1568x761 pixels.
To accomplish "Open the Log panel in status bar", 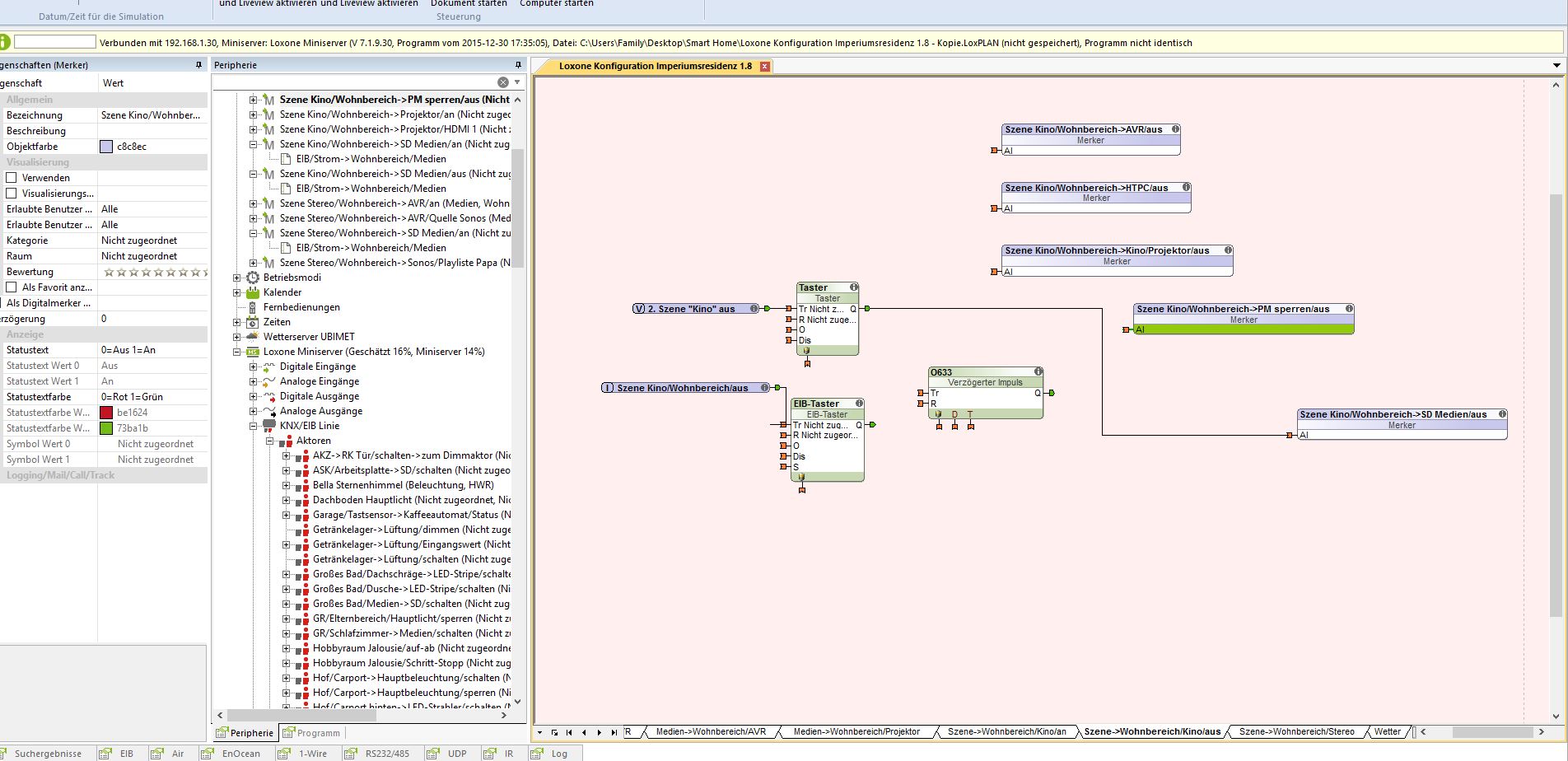I will point(558,754).
